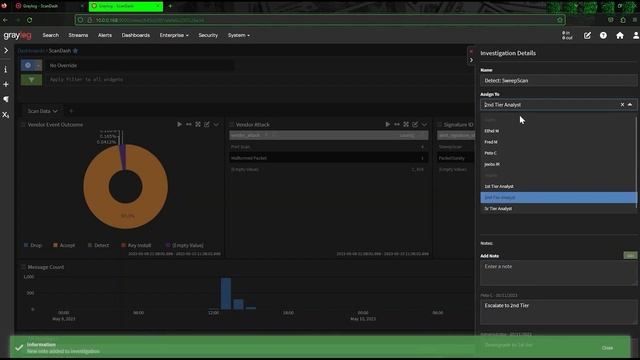Open the parameters X sidebar icon
Image resolution: width=640 pixels, height=360 pixels.
point(6,115)
